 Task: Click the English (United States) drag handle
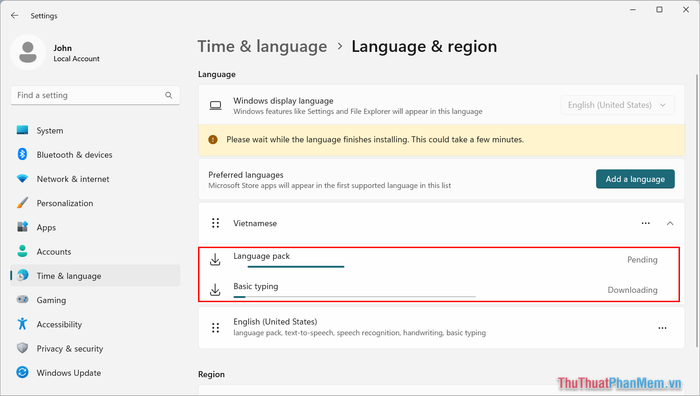click(x=216, y=328)
